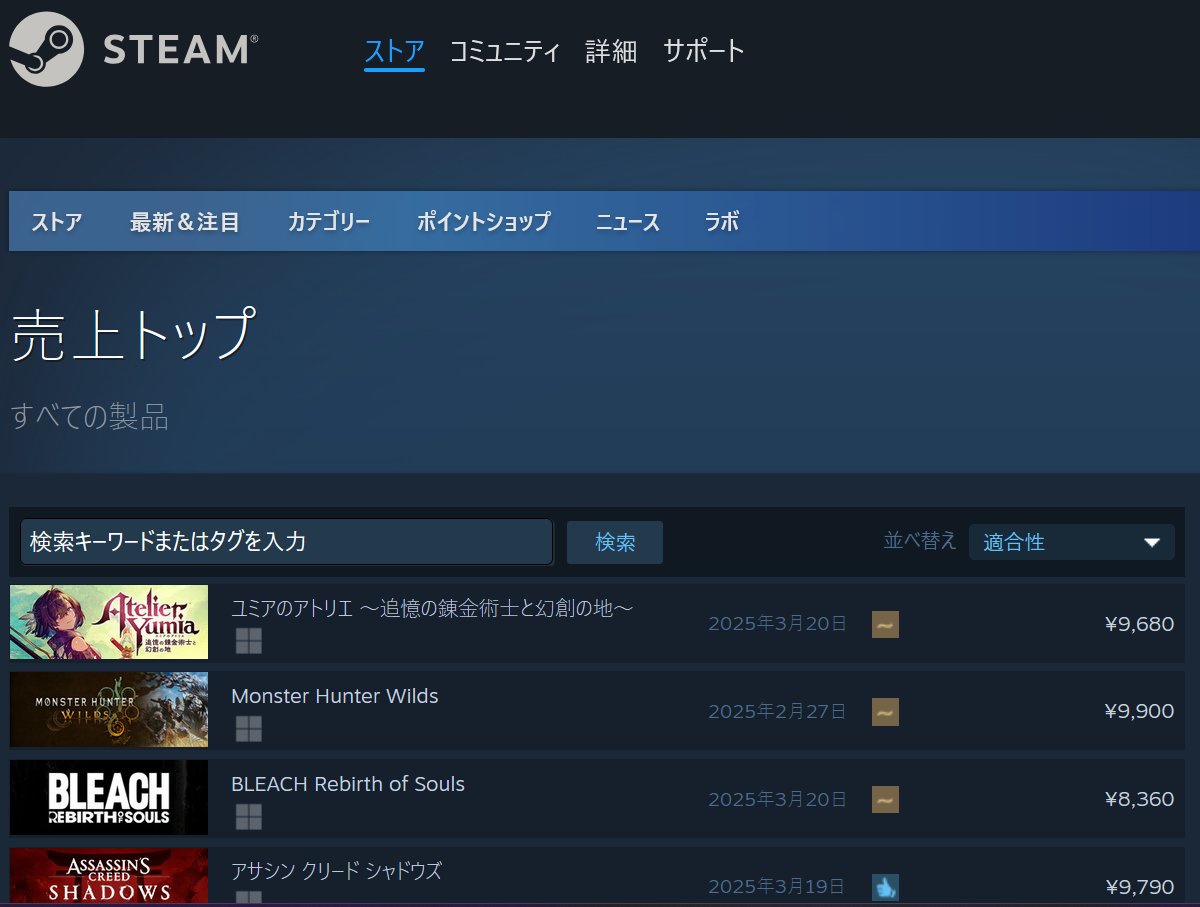The height and width of the screenshot is (907, 1200).
Task: Open カテゴリー in the store bar
Action: pos(329,222)
